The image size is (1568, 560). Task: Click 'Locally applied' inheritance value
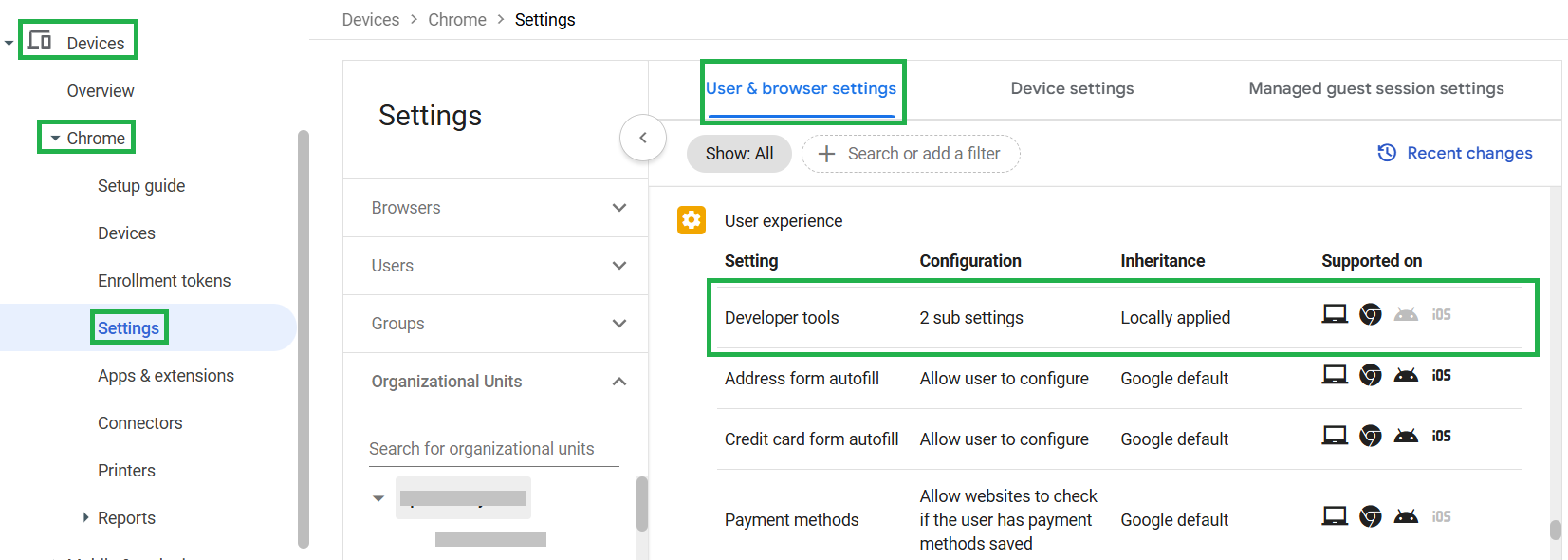(x=1175, y=318)
